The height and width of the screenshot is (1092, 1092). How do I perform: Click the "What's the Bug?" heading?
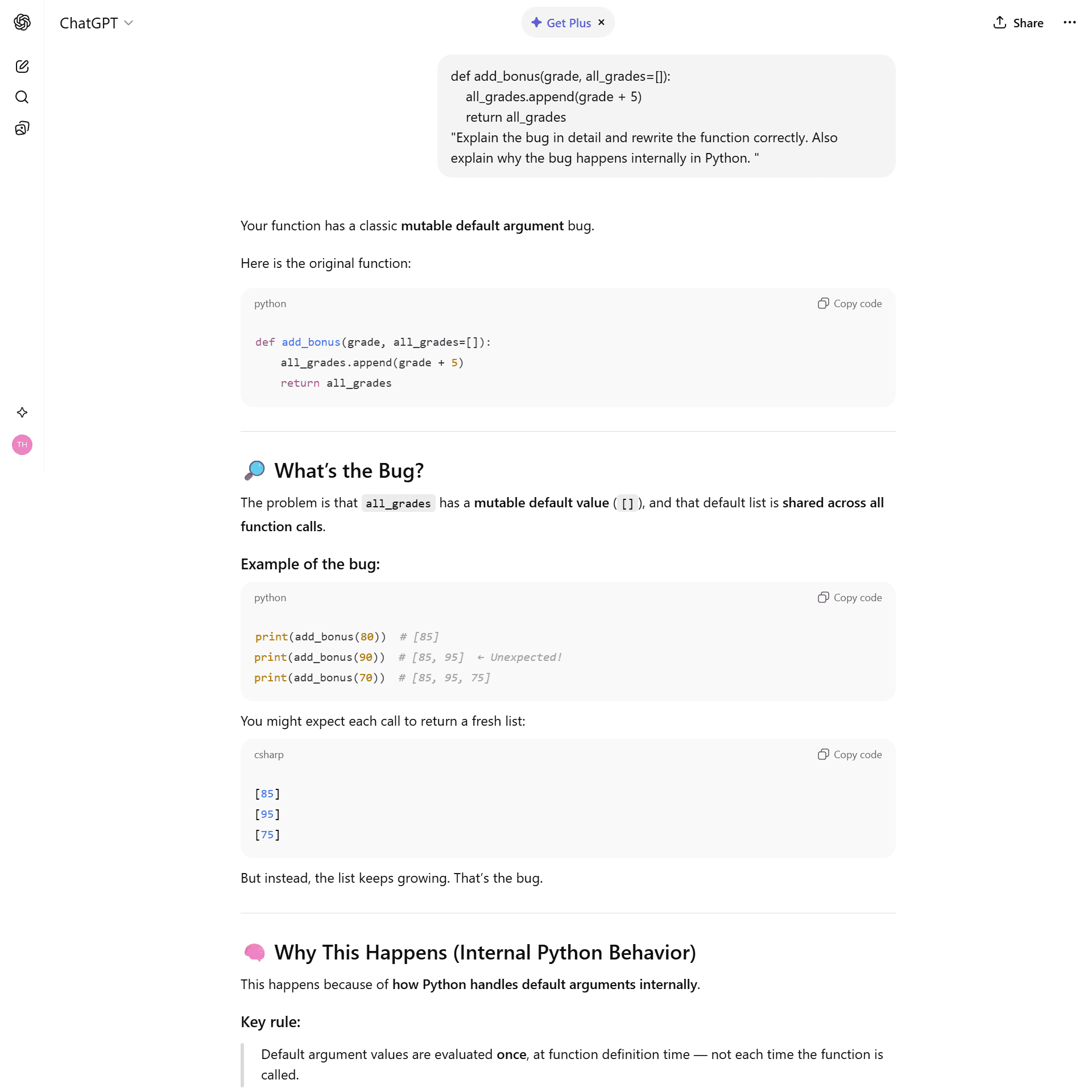click(349, 471)
